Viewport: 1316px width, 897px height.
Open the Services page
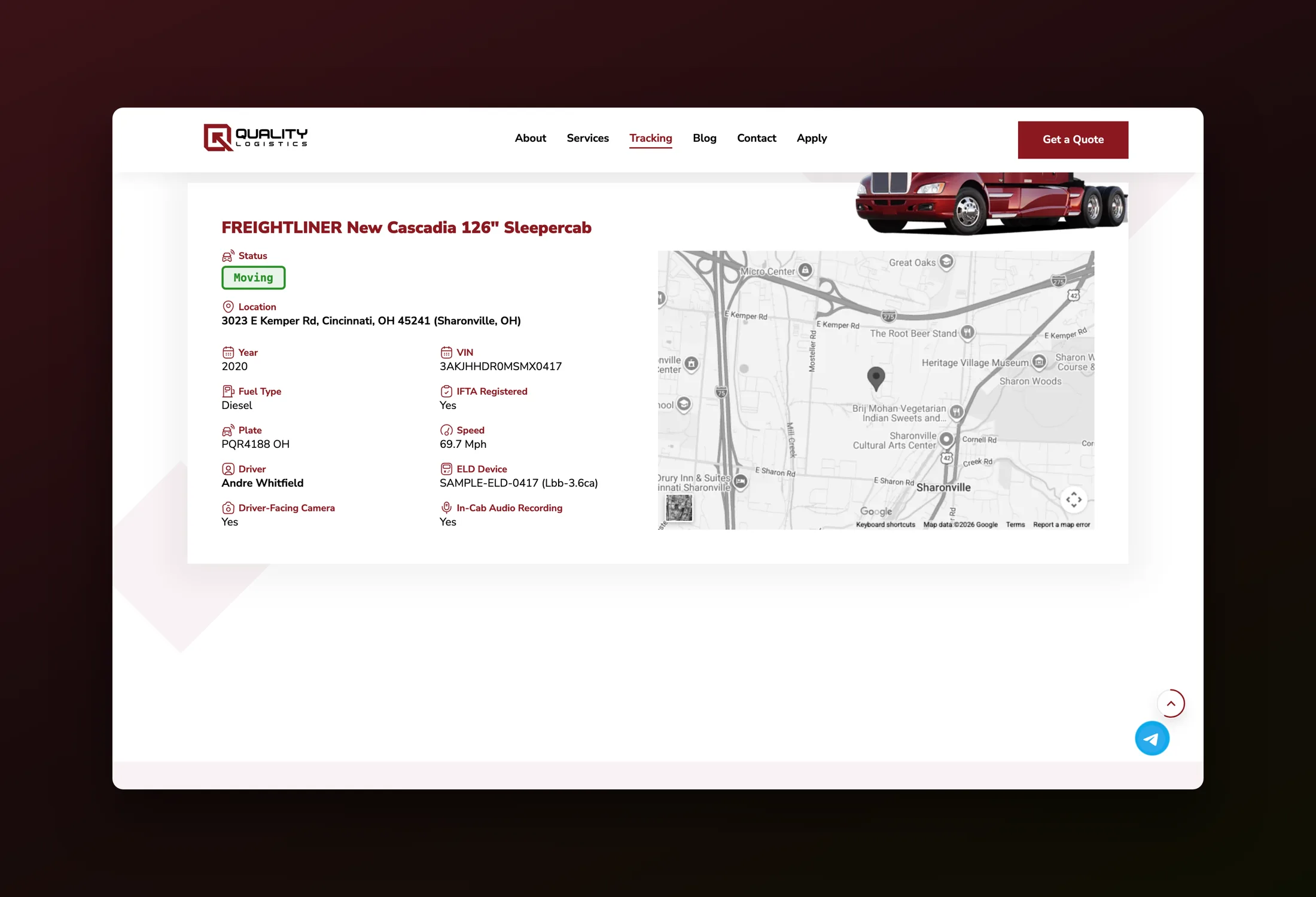[x=587, y=138]
